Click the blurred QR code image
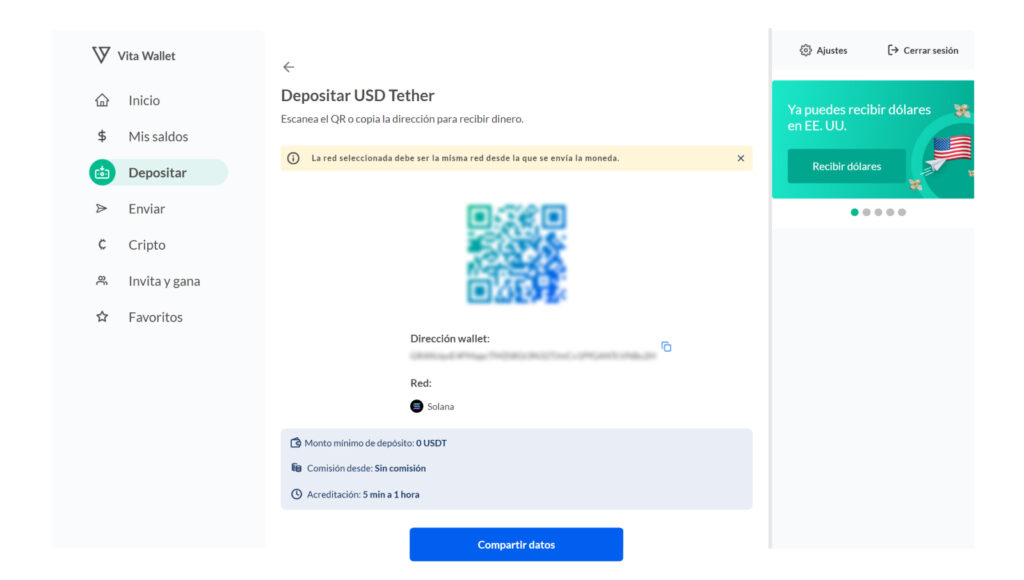The image size is (1024, 580). (x=516, y=254)
